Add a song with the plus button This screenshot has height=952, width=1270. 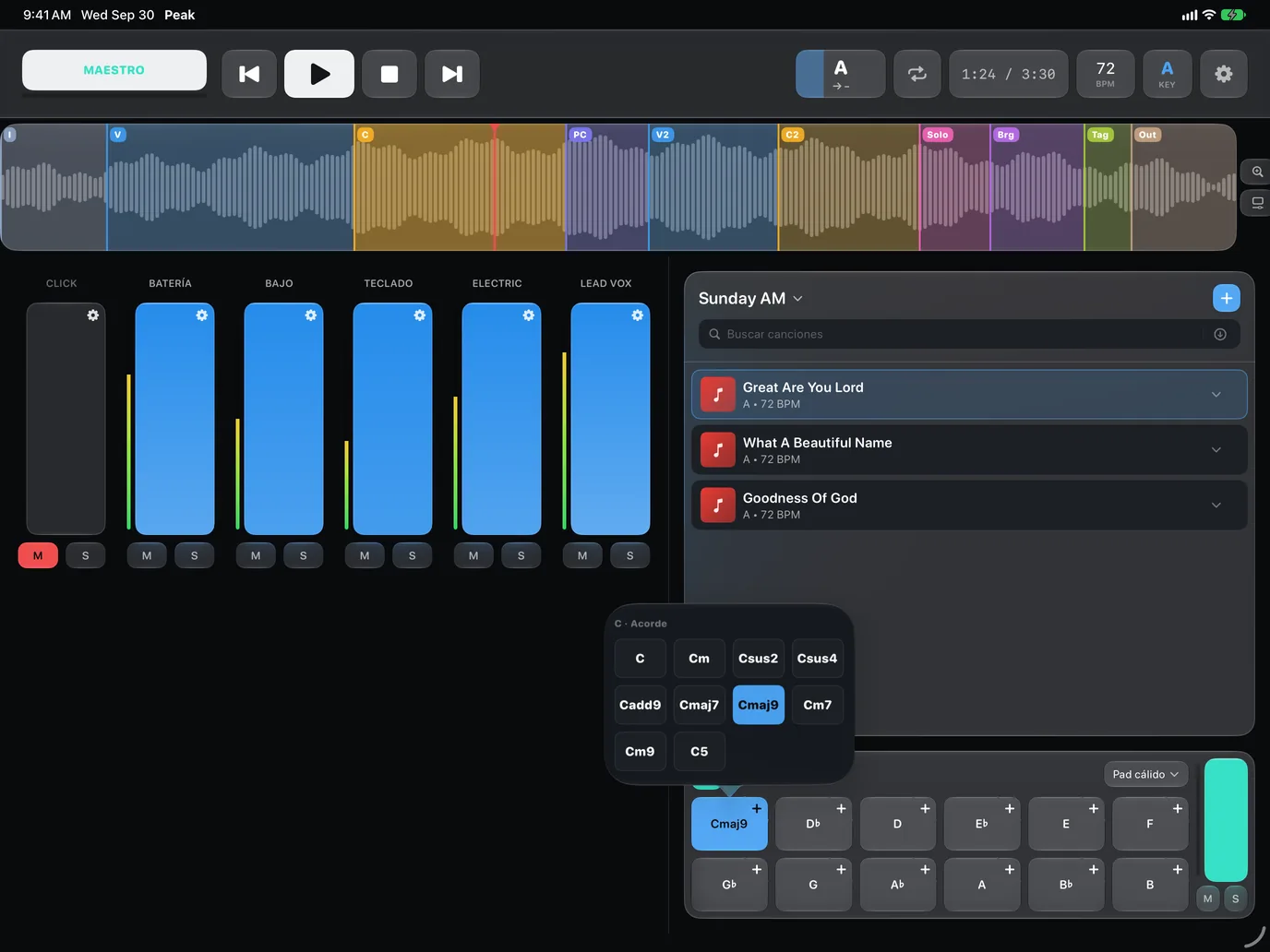click(x=1227, y=298)
